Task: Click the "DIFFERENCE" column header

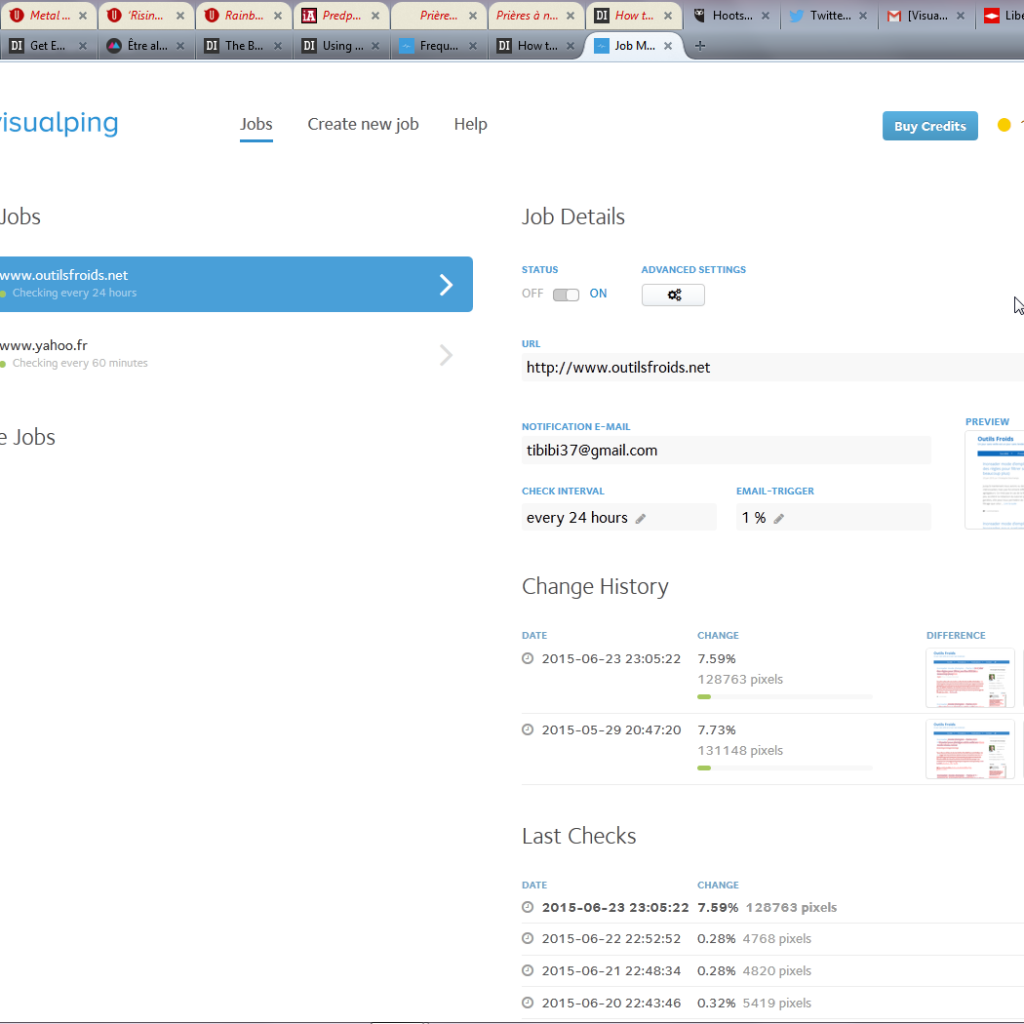Action: [x=956, y=635]
